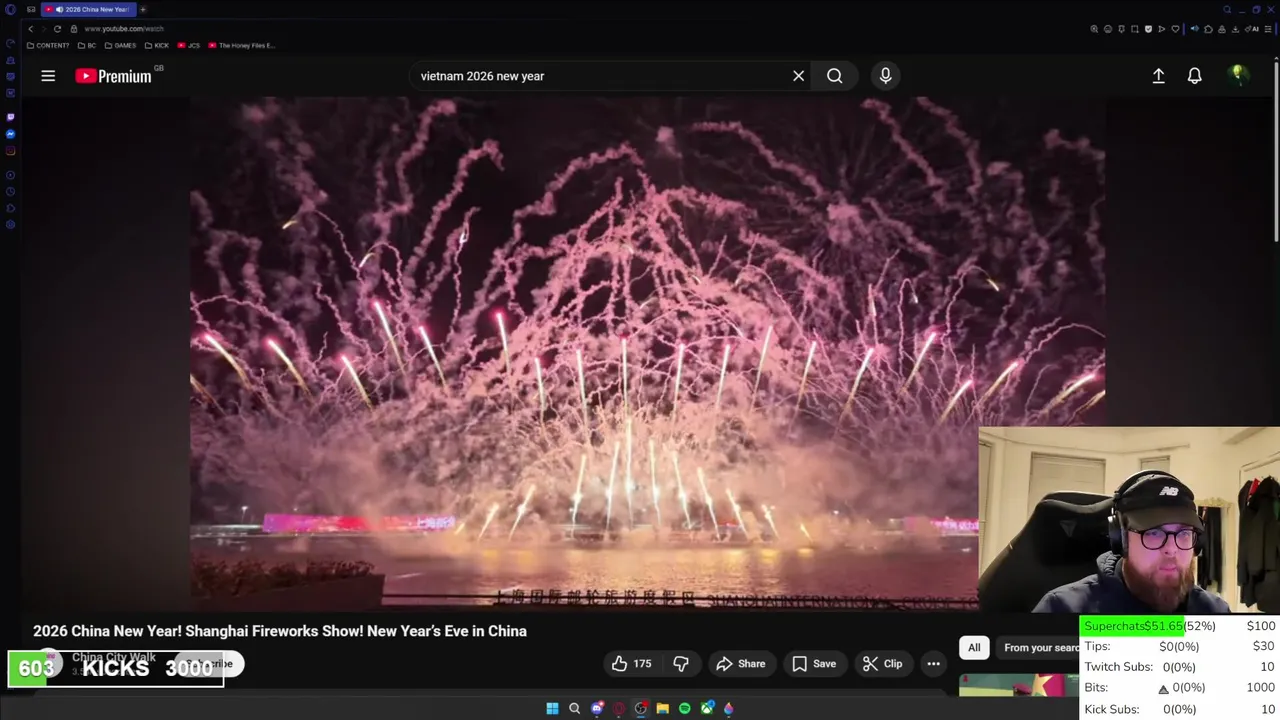Open Spotify from the taskbar
The height and width of the screenshot is (720, 1280).
[x=684, y=708]
